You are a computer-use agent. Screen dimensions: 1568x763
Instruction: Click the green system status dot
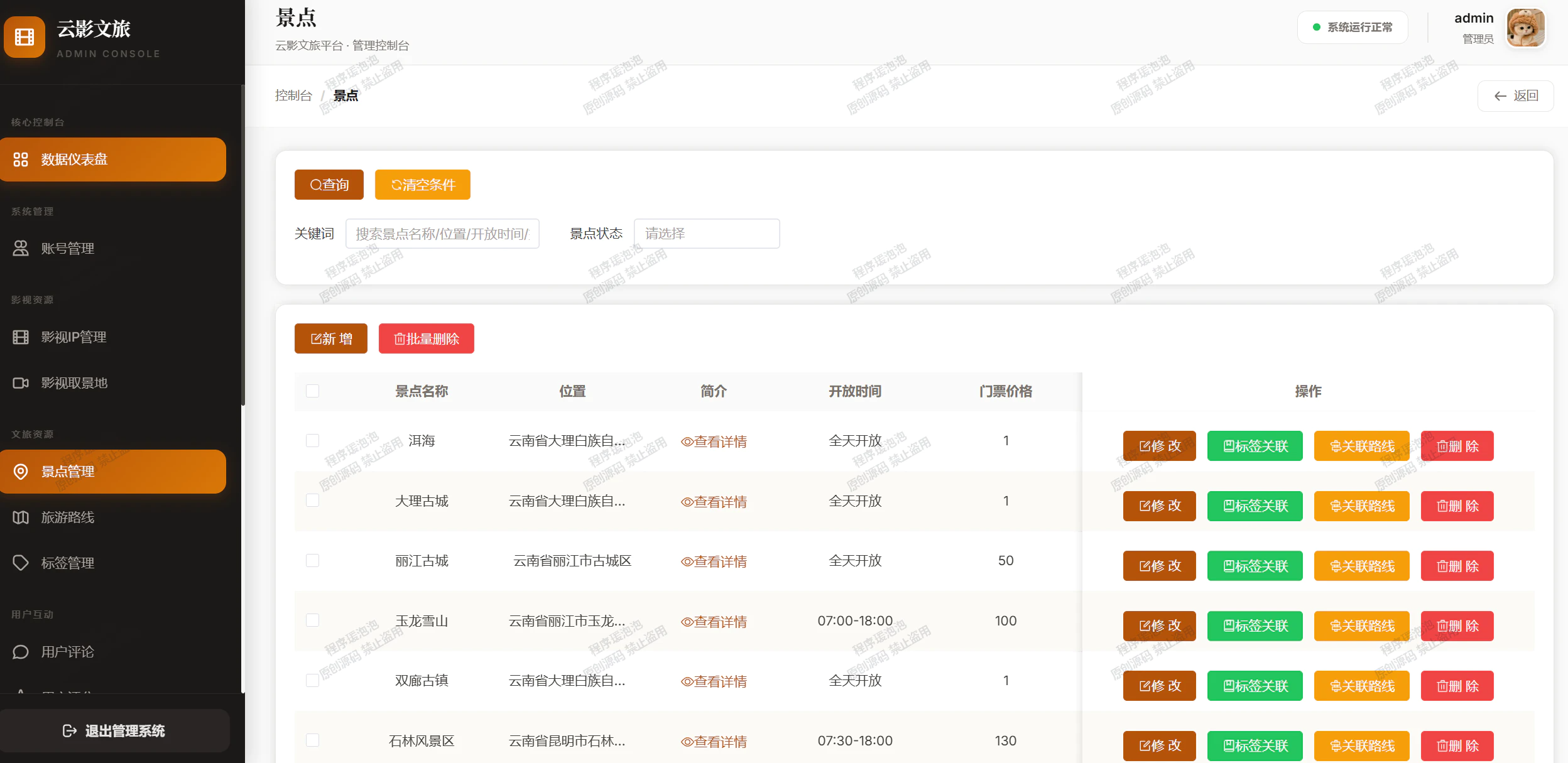pyautogui.click(x=1317, y=27)
